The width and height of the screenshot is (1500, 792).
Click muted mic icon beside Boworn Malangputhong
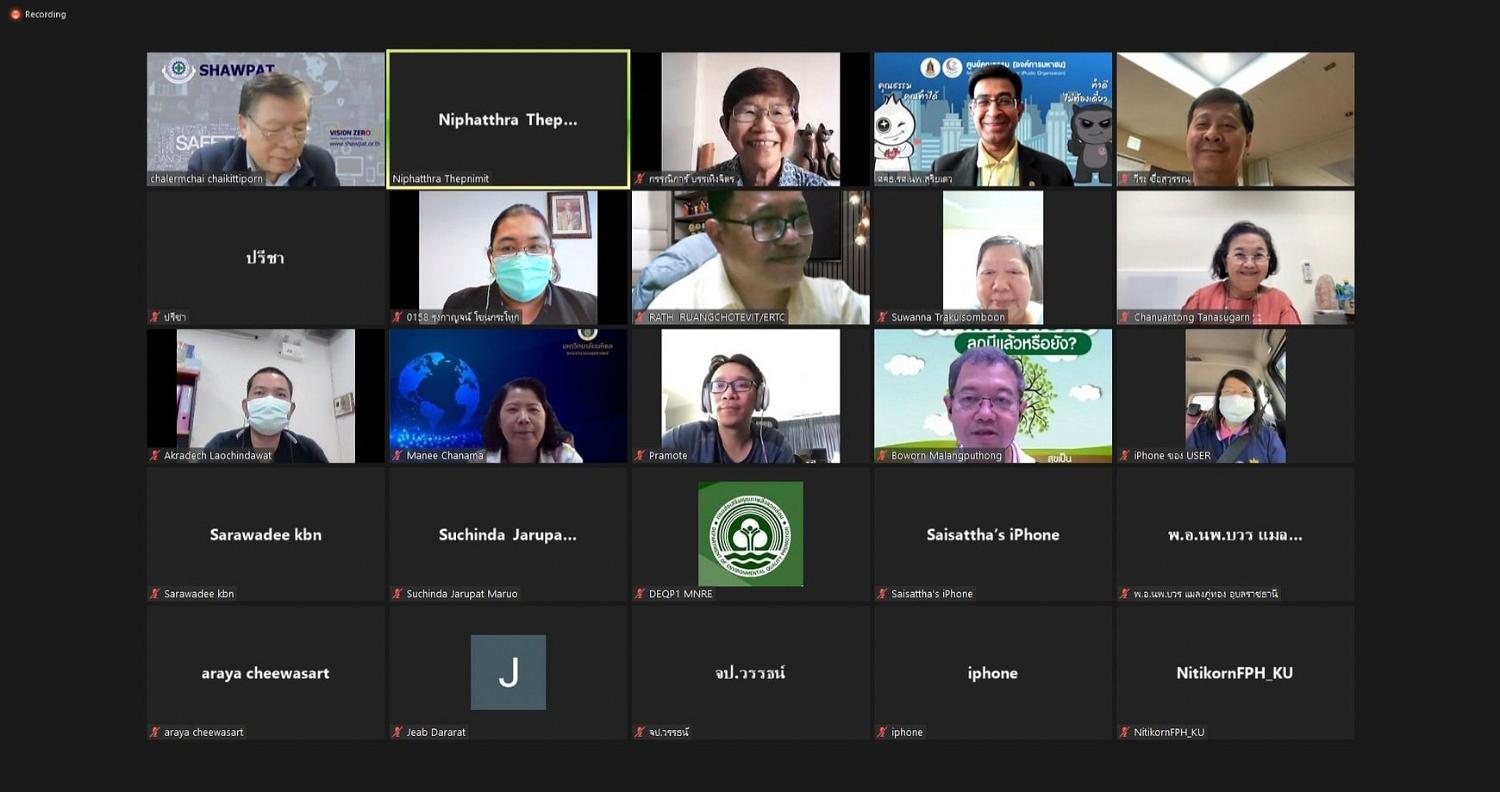(882, 455)
